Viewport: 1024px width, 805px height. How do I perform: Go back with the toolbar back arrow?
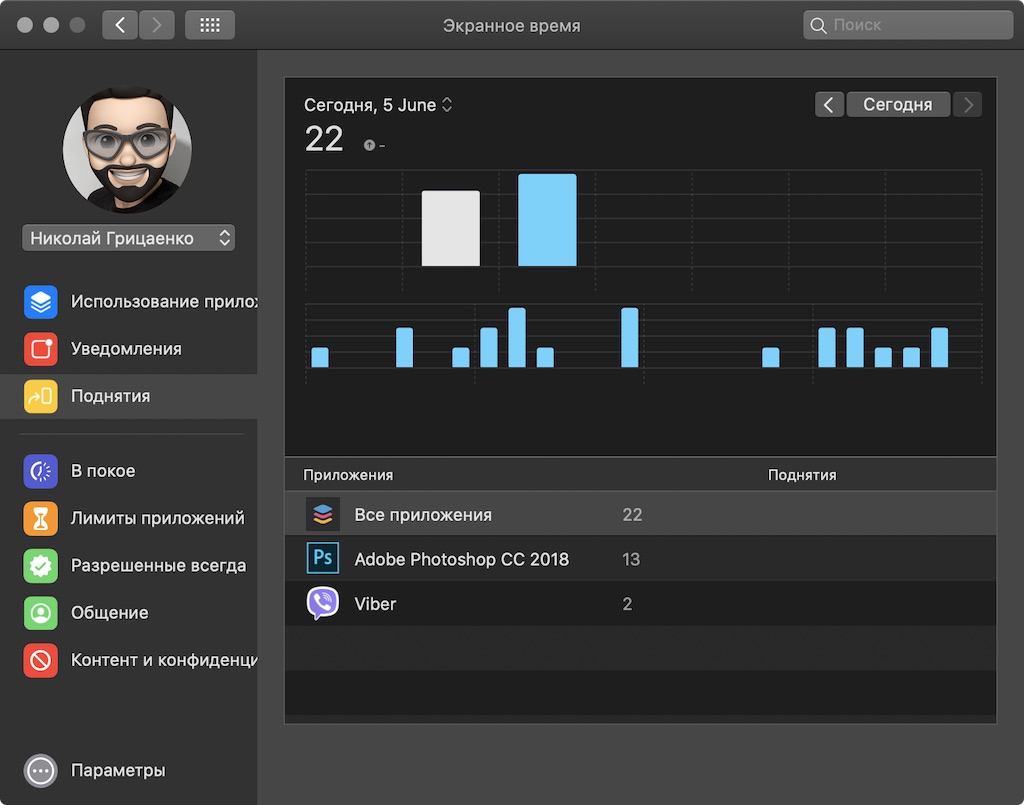(x=120, y=25)
